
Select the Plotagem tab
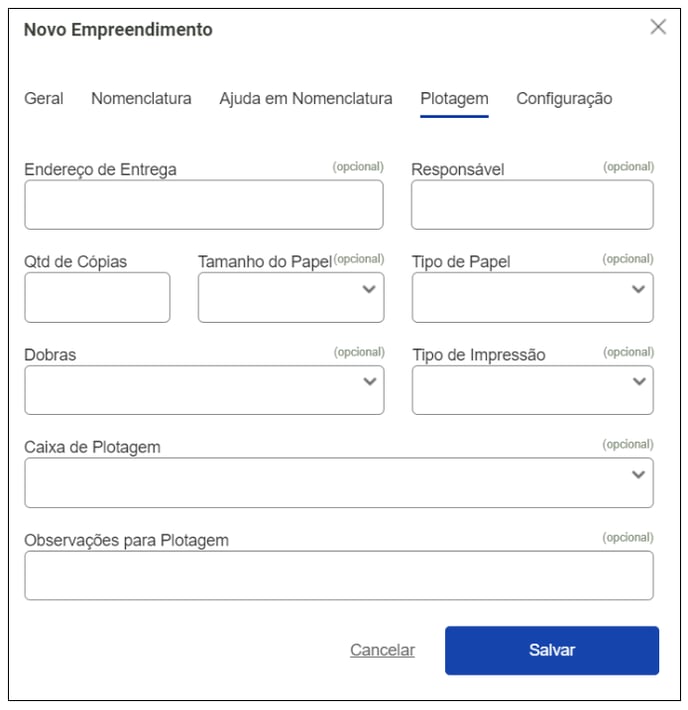[454, 99]
